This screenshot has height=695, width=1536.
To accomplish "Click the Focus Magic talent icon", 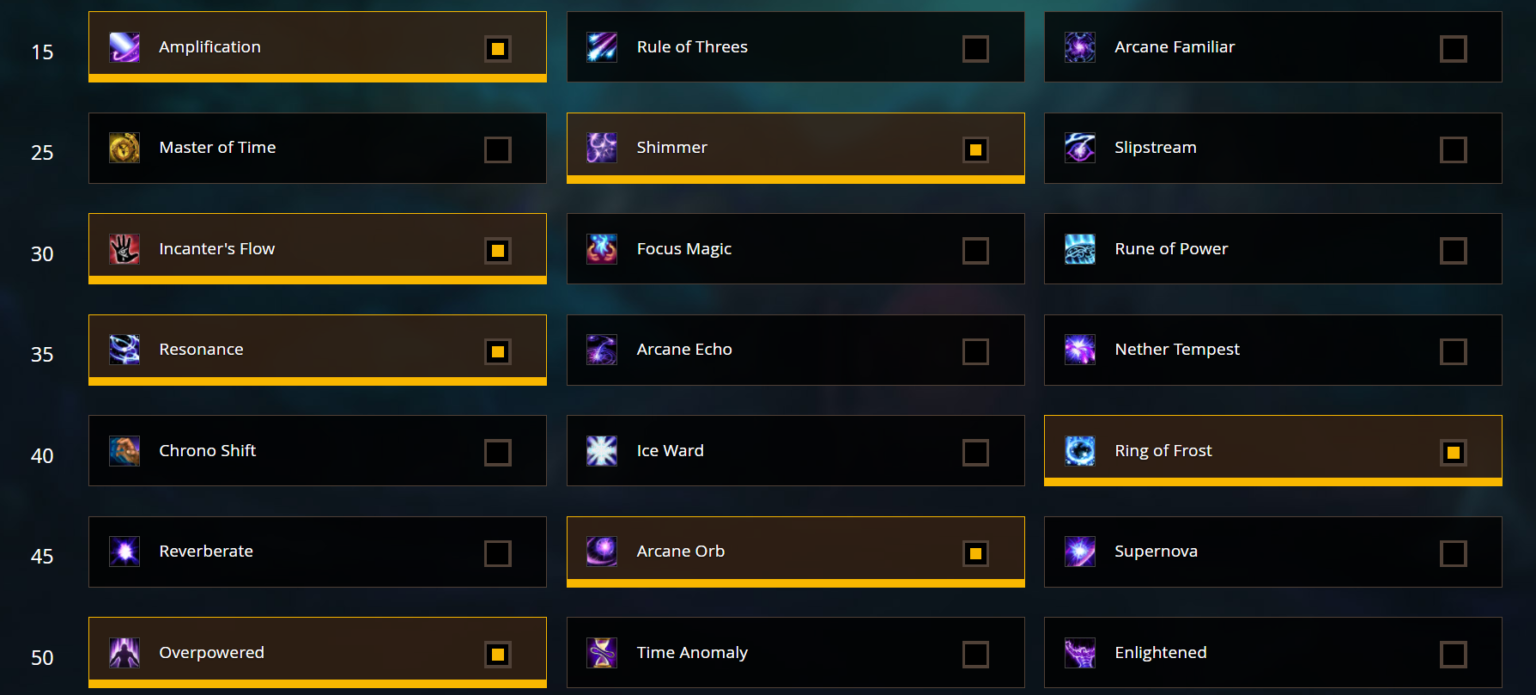I will (x=602, y=249).
